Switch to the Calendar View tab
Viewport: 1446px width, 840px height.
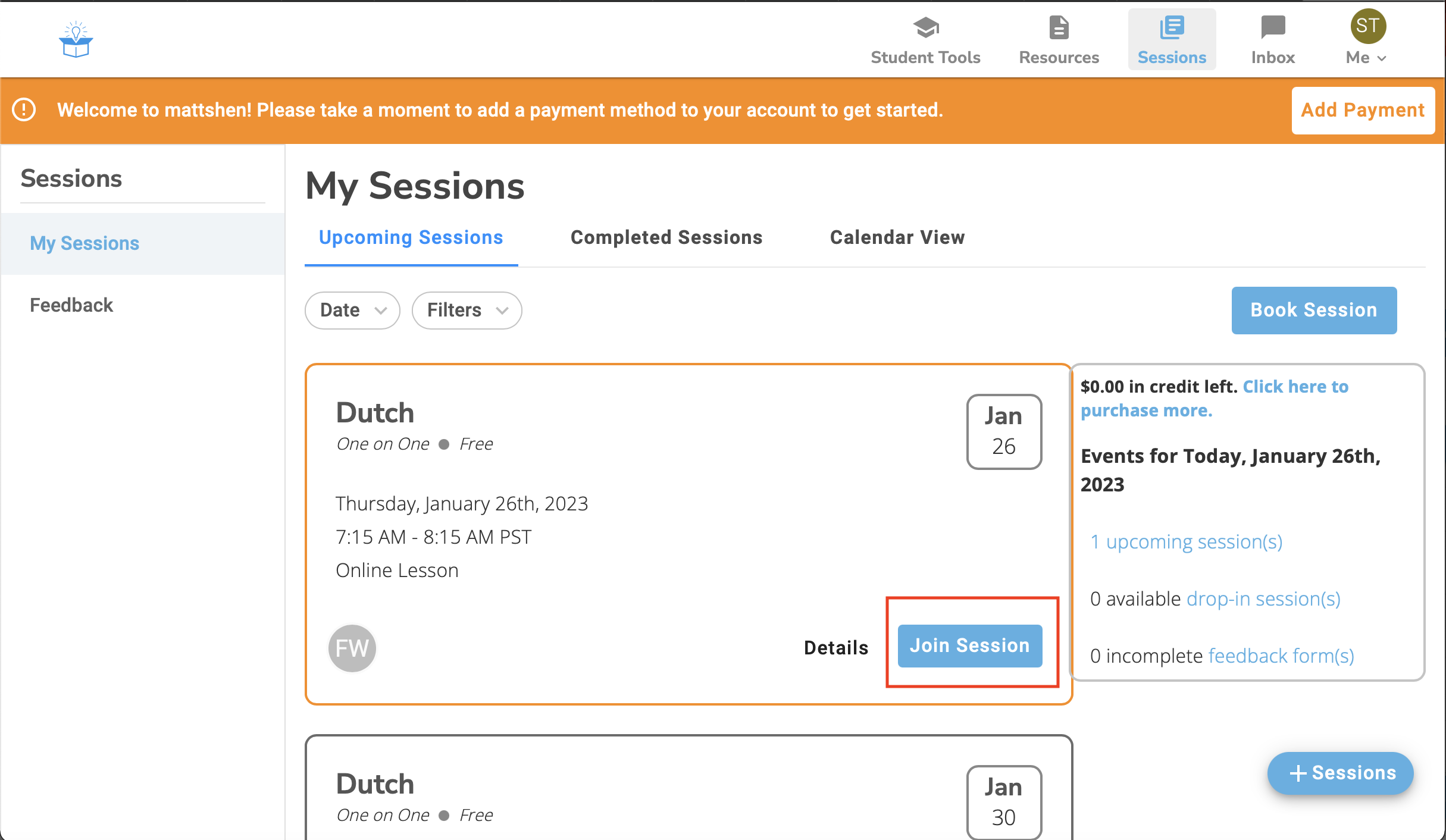(897, 237)
